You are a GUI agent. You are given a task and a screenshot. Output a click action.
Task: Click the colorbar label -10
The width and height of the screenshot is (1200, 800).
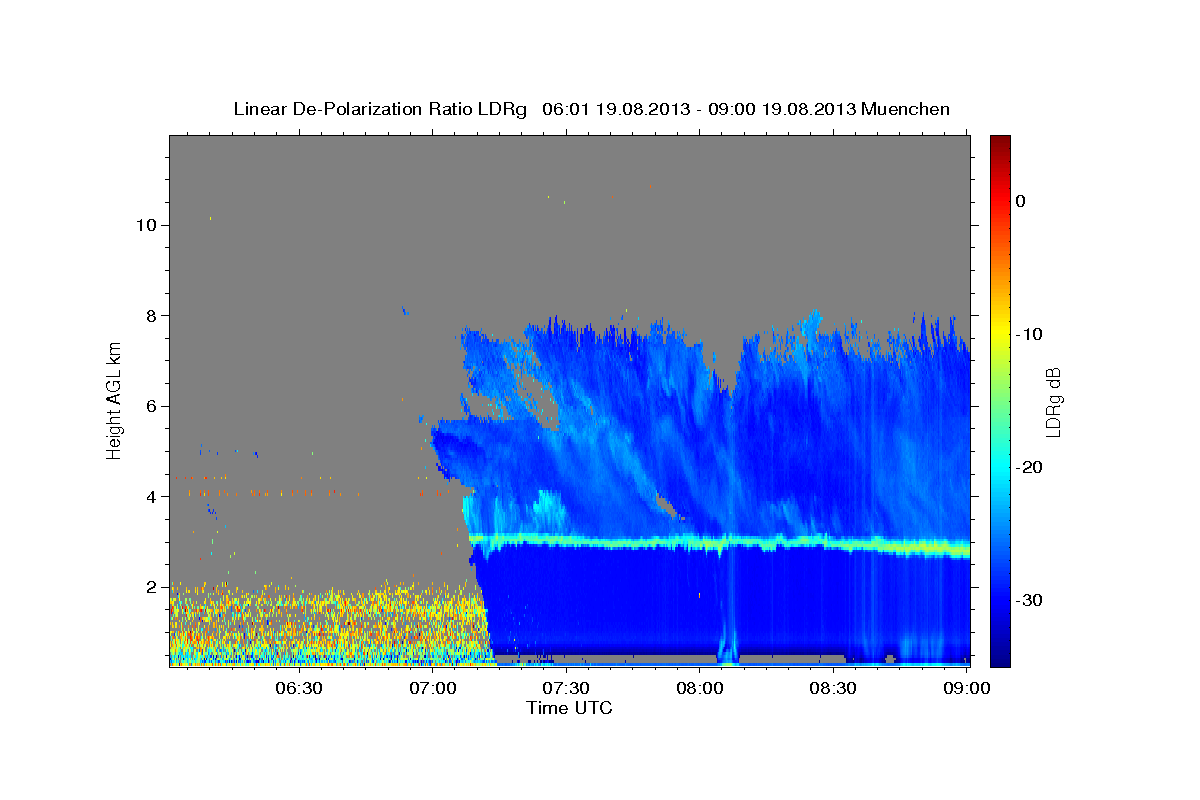pyautogui.click(x=1028, y=334)
